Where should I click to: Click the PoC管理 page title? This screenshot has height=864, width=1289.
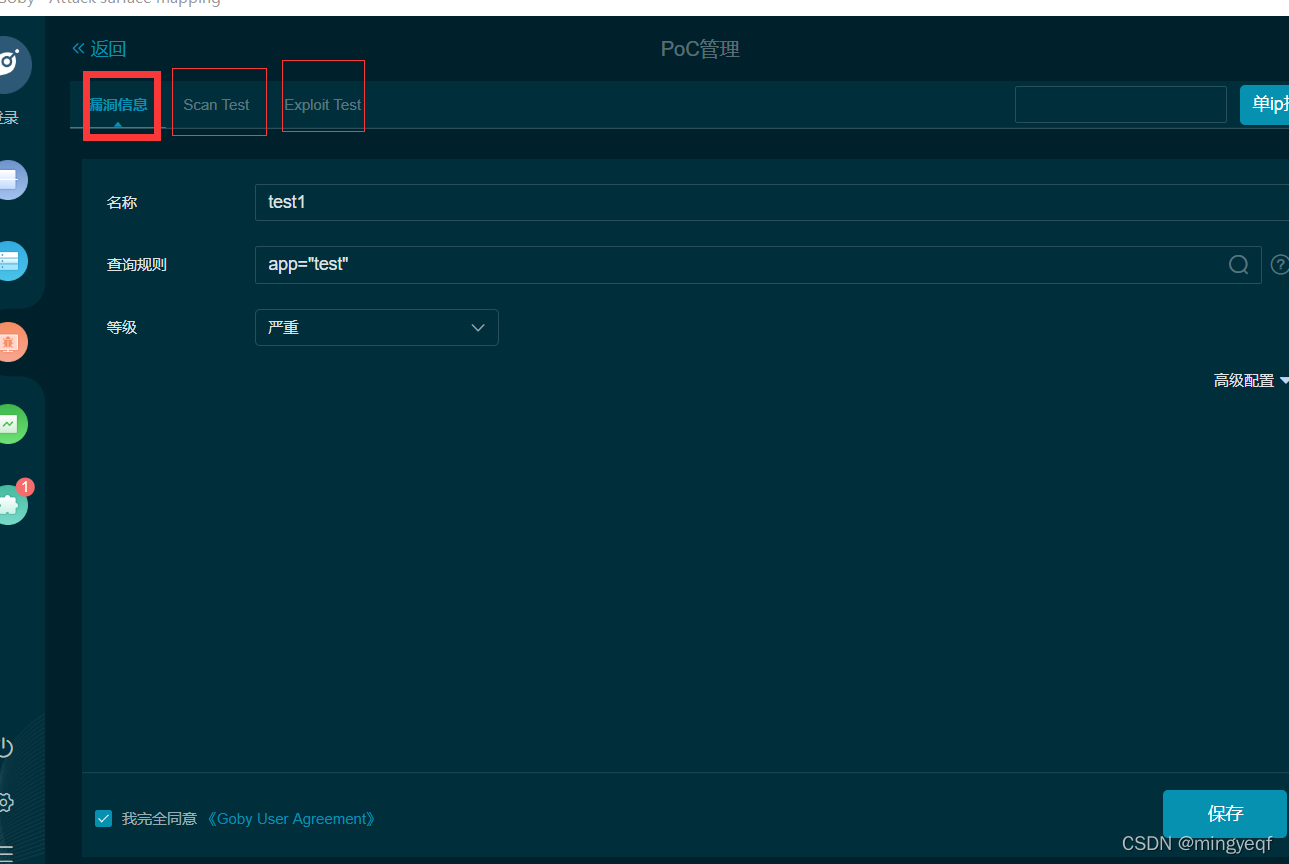click(700, 49)
